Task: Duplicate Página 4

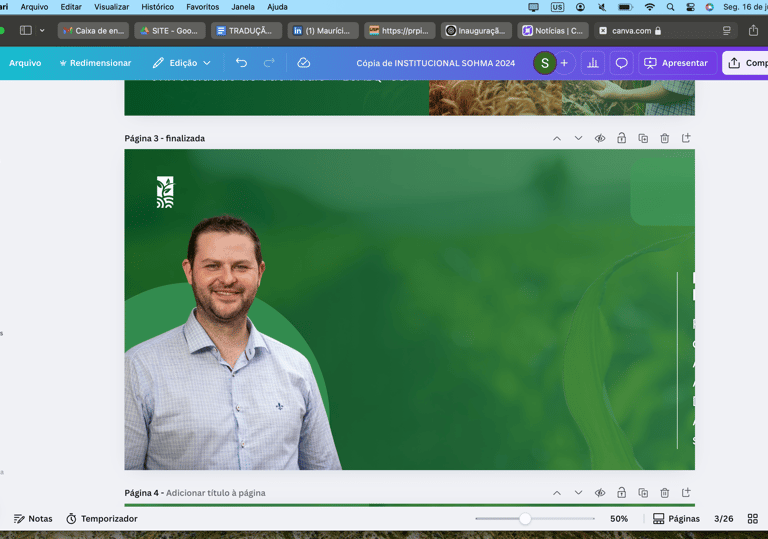Action: click(643, 492)
